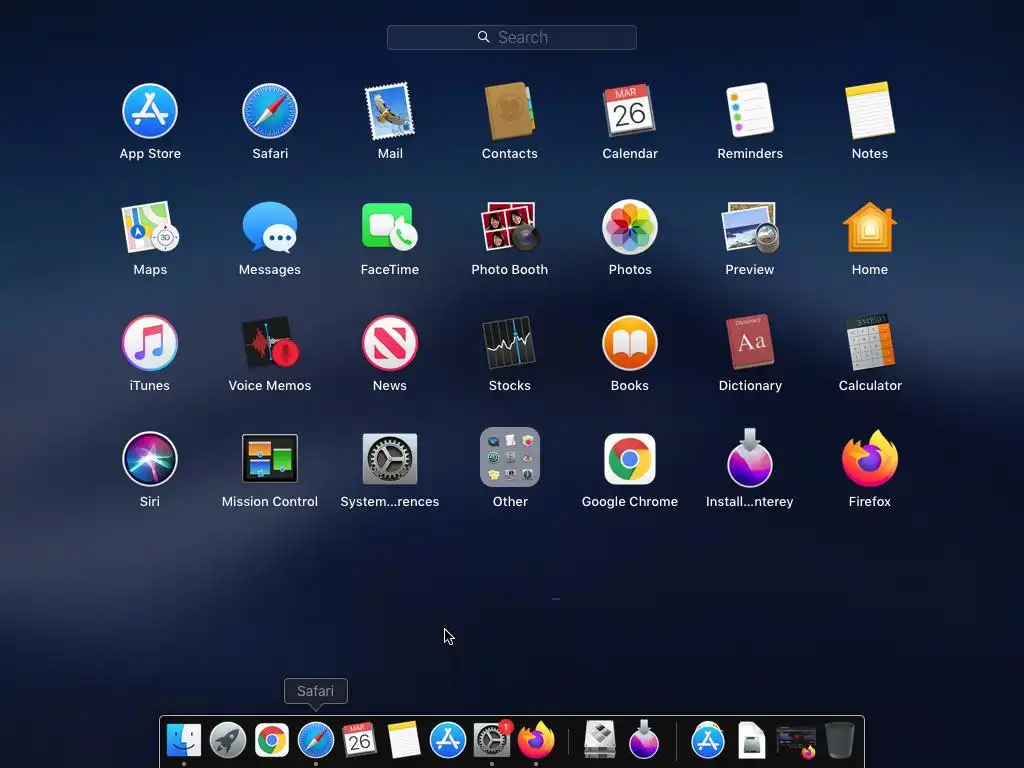Launch the Reminders app
Viewport: 1024px width, 768px height.
(x=750, y=111)
